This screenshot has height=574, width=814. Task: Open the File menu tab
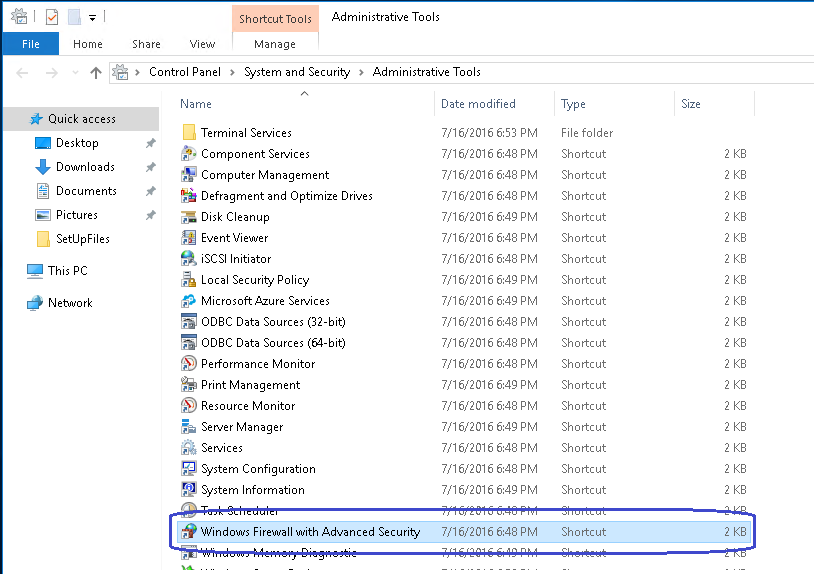[31, 44]
